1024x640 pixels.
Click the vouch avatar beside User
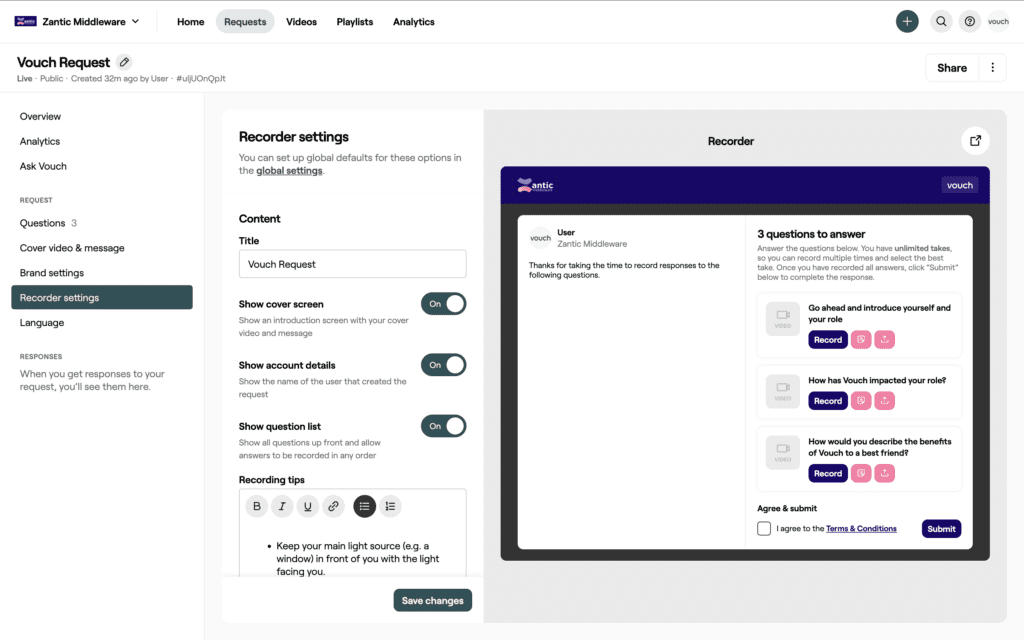point(540,238)
